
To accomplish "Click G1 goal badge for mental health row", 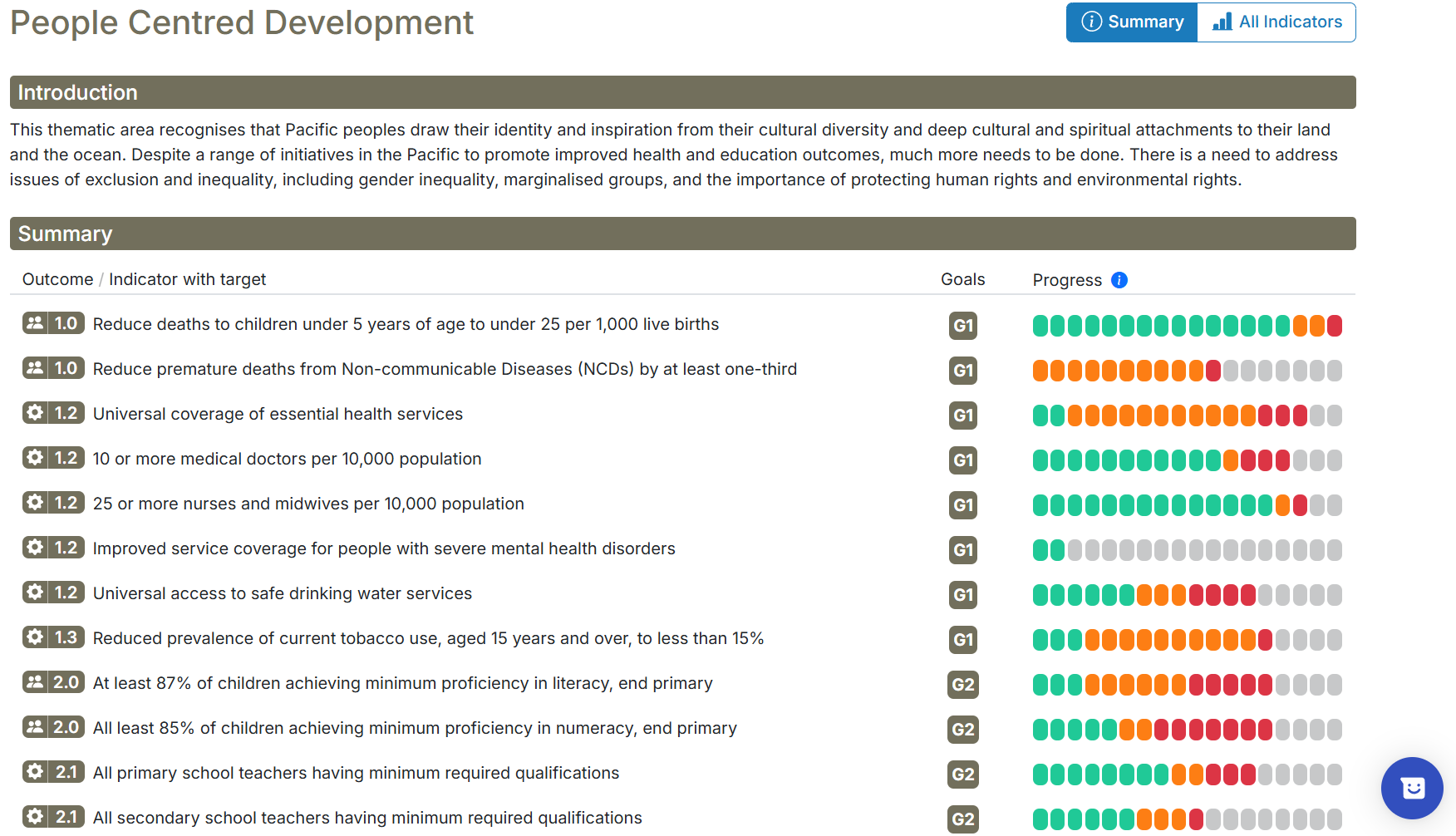I will [x=963, y=550].
